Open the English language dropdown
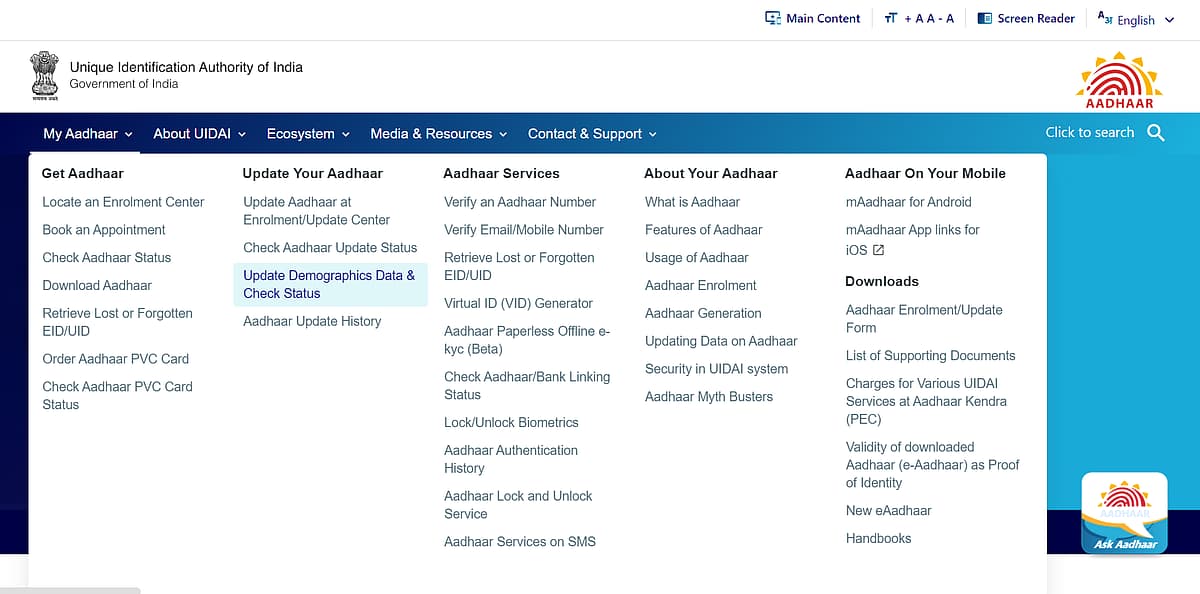The width and height of the screenshot is (1200, 594). click(x=1136, y=19)
